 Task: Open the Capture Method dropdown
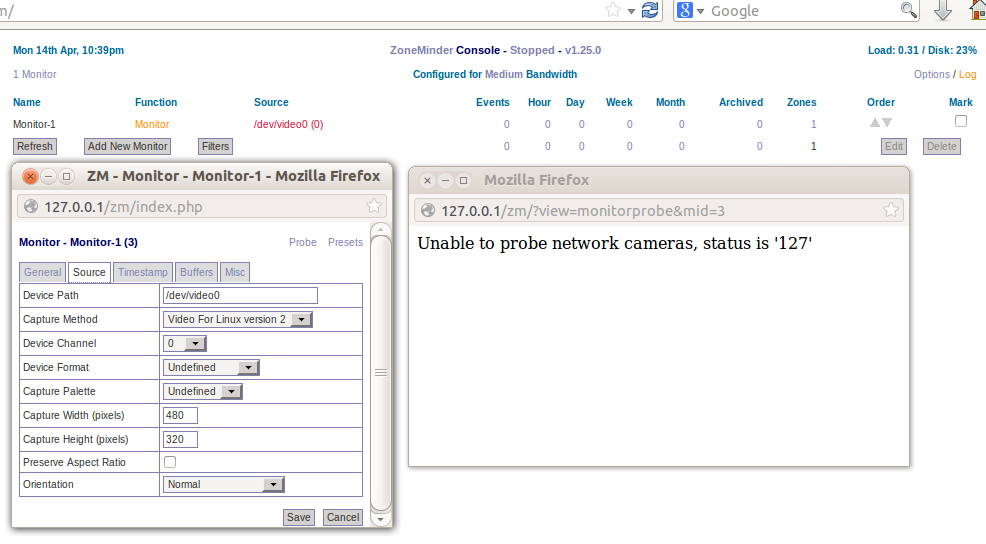237,319
